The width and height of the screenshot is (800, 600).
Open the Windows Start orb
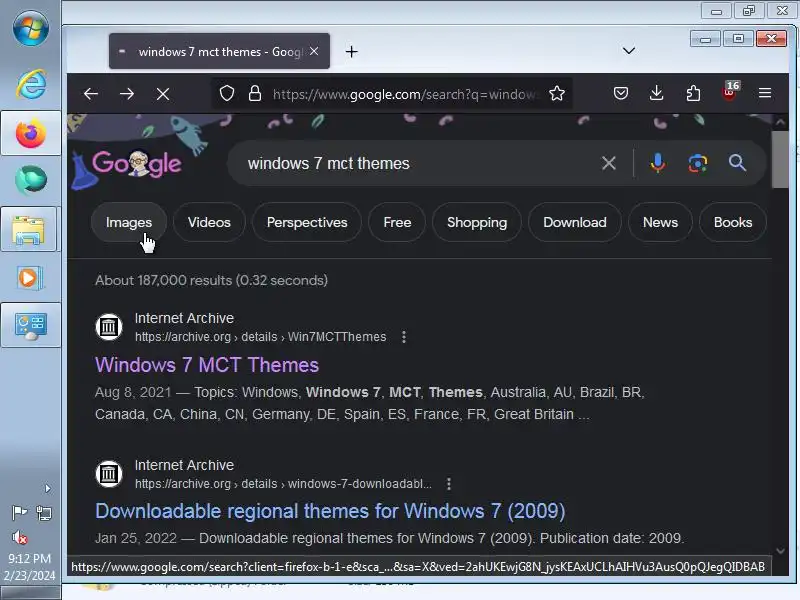(x=31, y=28)
